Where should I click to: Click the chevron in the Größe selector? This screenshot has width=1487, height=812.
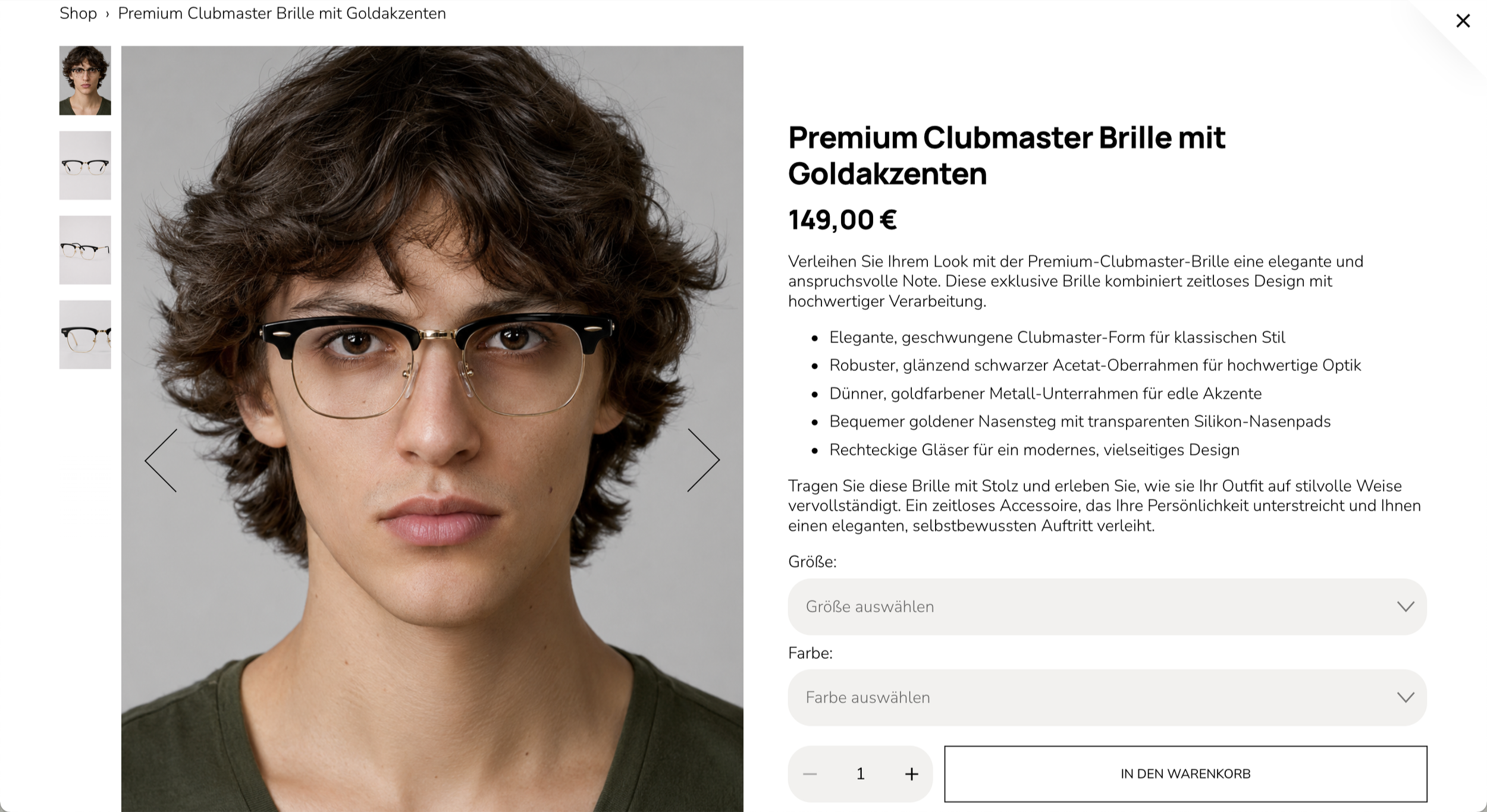coord(1406,606)
